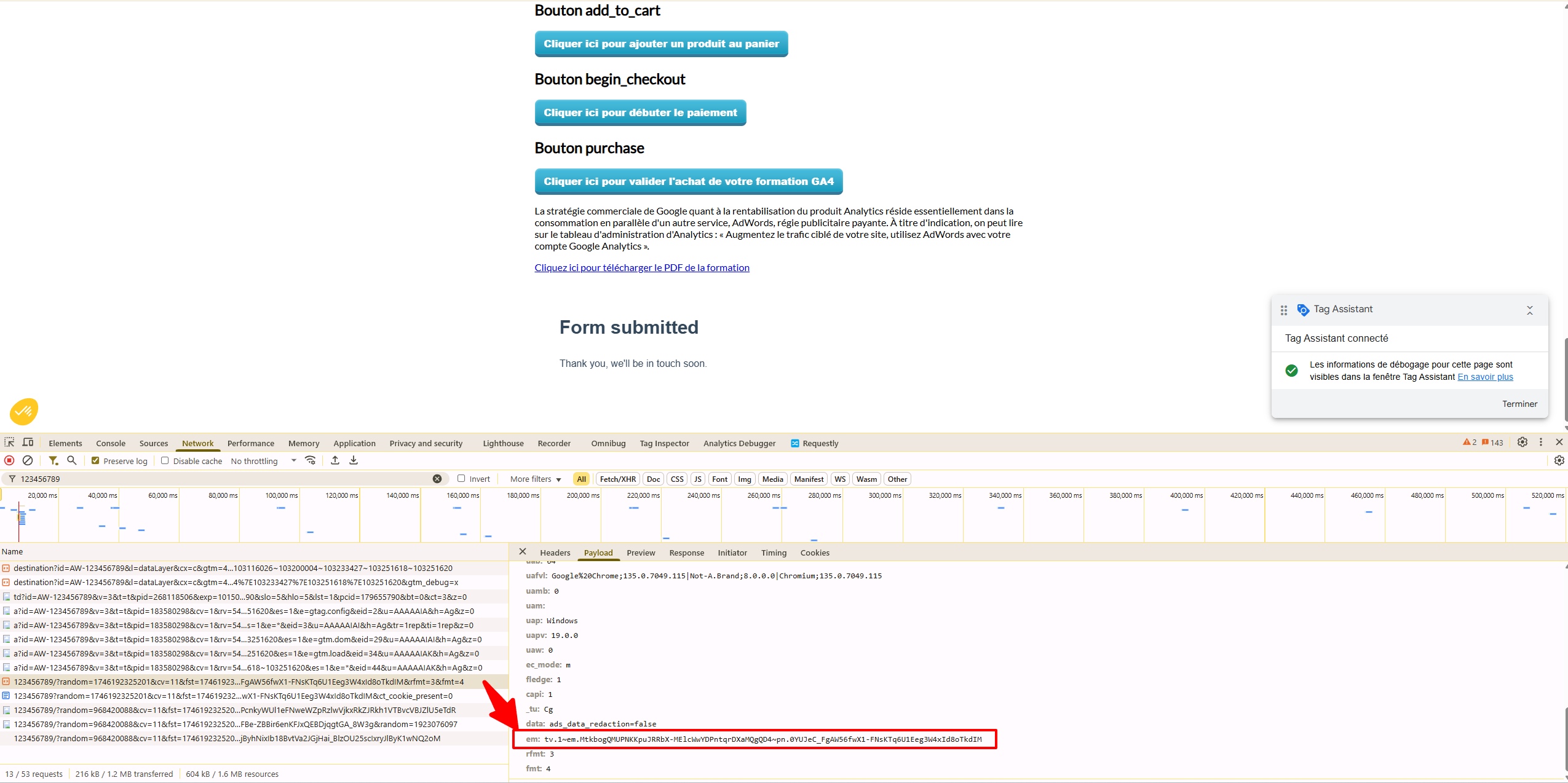Viewport: 1568px width, 783px height.
Task: Click Export HAR download icon
Action: click(x=354, y=460)
